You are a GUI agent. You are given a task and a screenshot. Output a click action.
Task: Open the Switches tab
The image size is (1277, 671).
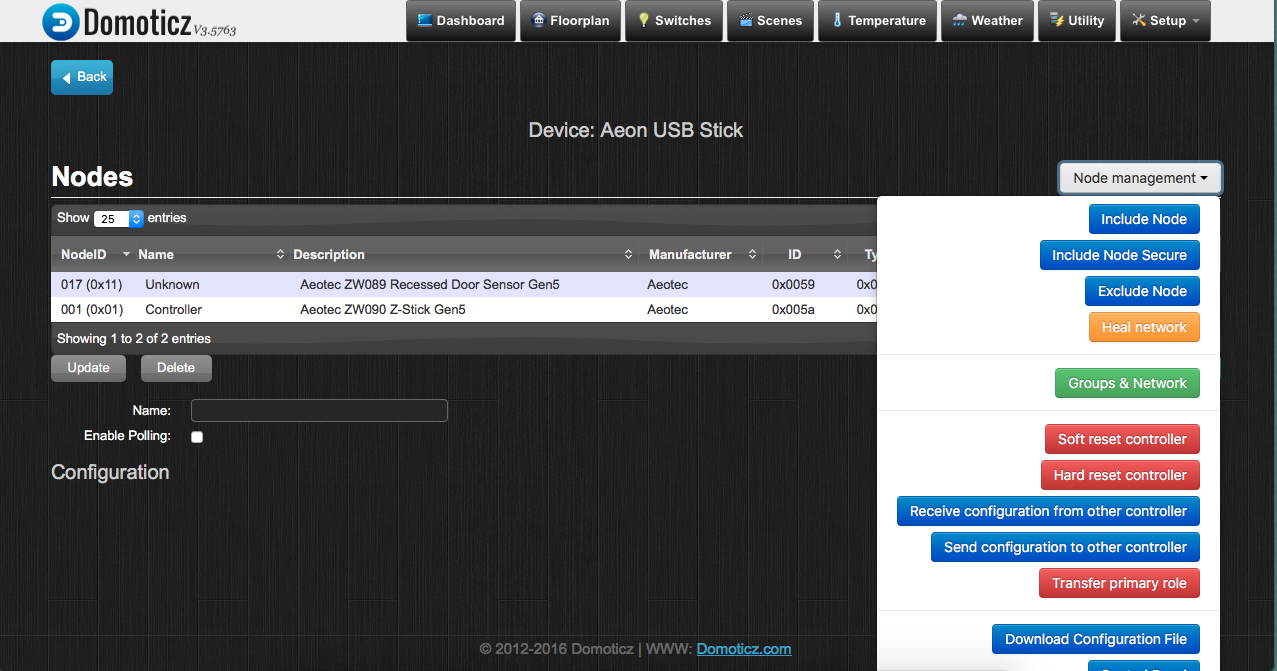tap(674, 21)
